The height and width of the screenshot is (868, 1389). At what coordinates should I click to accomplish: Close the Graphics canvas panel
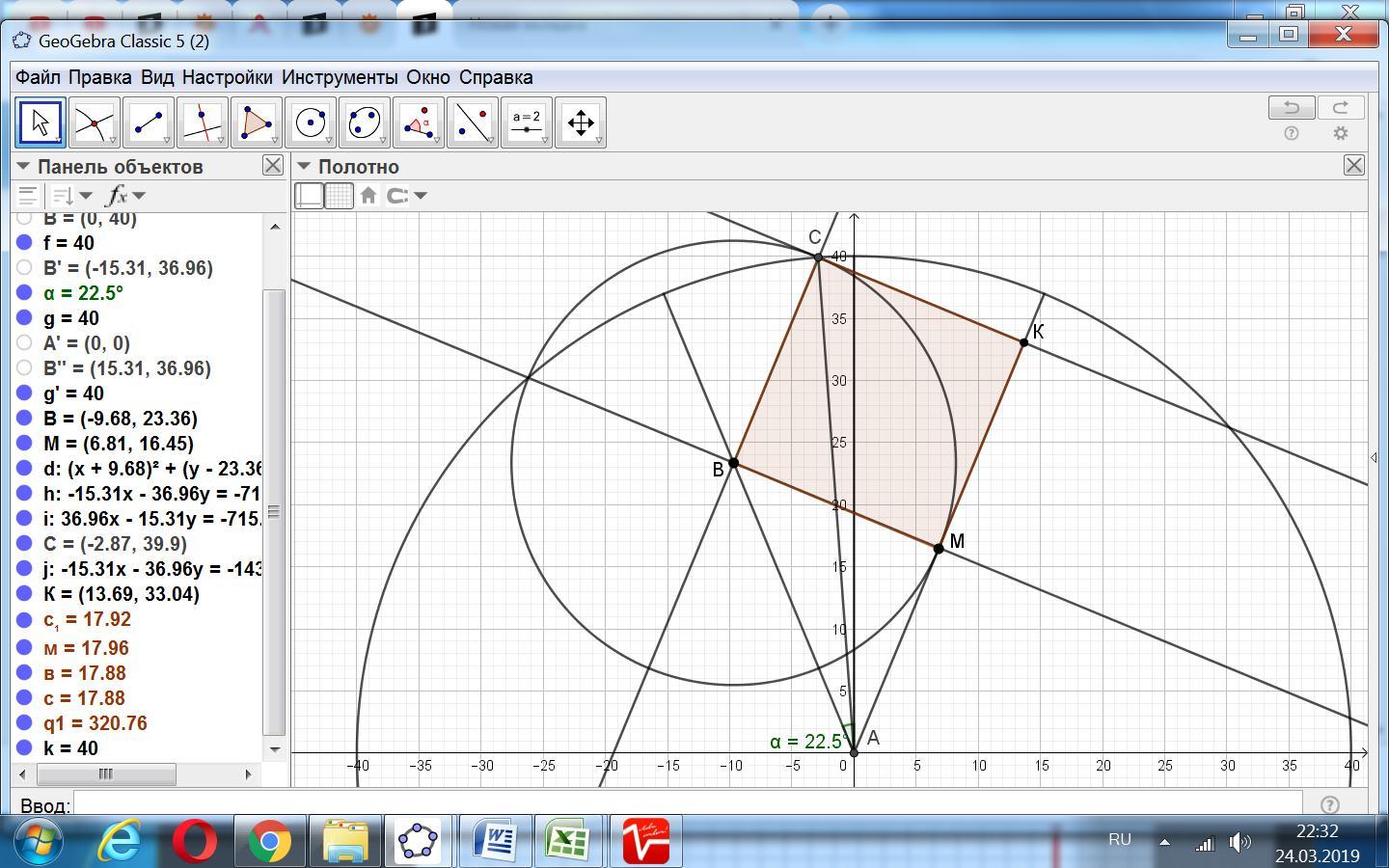pyautogui.click(x=1354, y=166)
